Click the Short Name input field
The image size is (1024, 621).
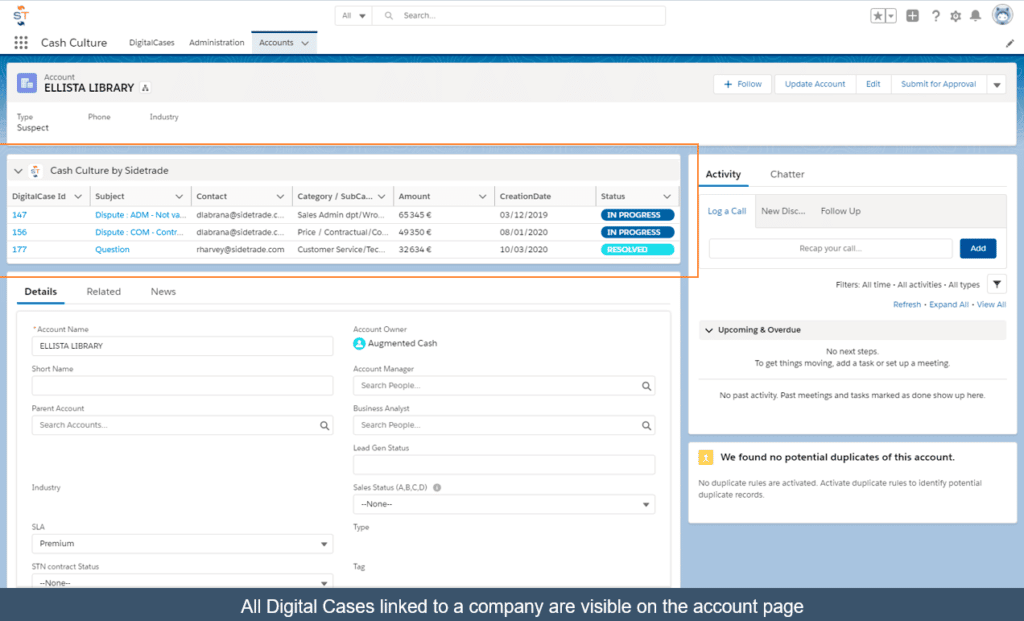pos(182,385)
